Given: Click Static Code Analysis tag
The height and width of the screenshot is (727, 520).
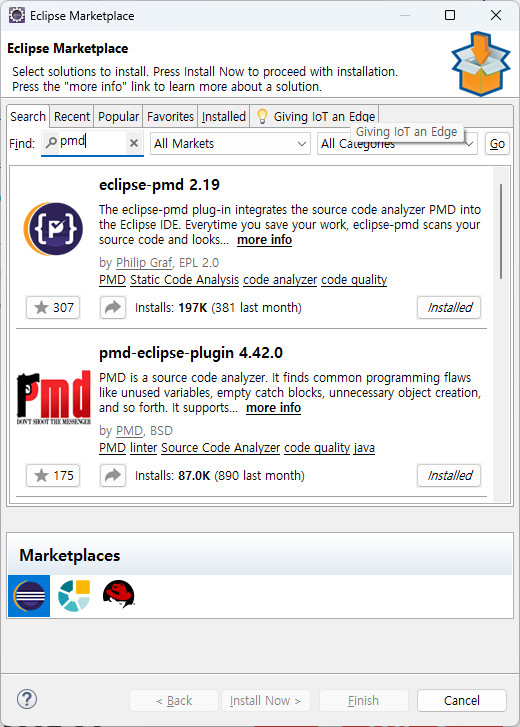Looking at the screenshot, I should tap(184, 280).
